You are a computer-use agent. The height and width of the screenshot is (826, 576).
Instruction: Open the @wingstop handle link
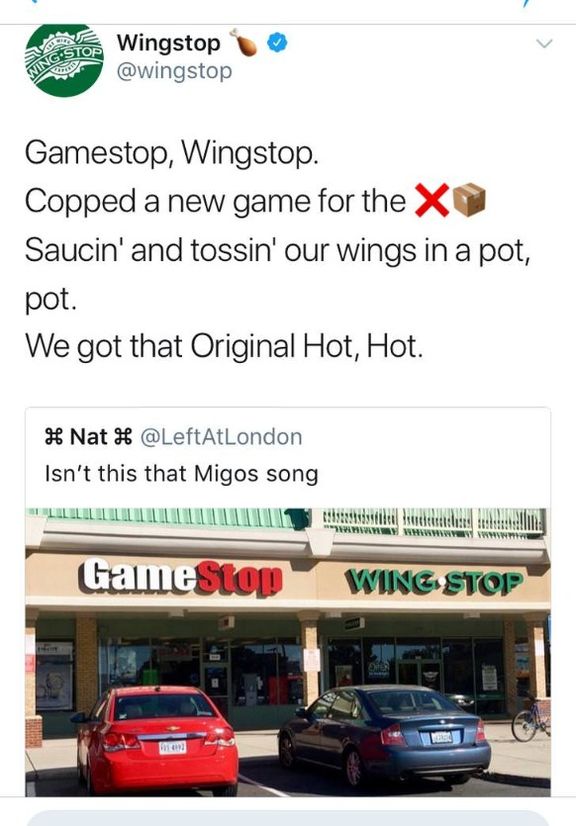174,71
